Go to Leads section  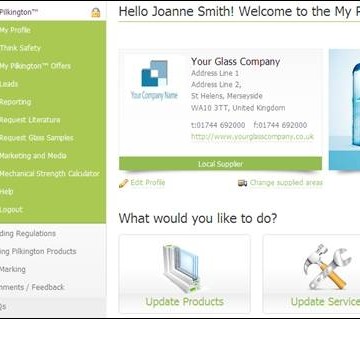[9, 84]
